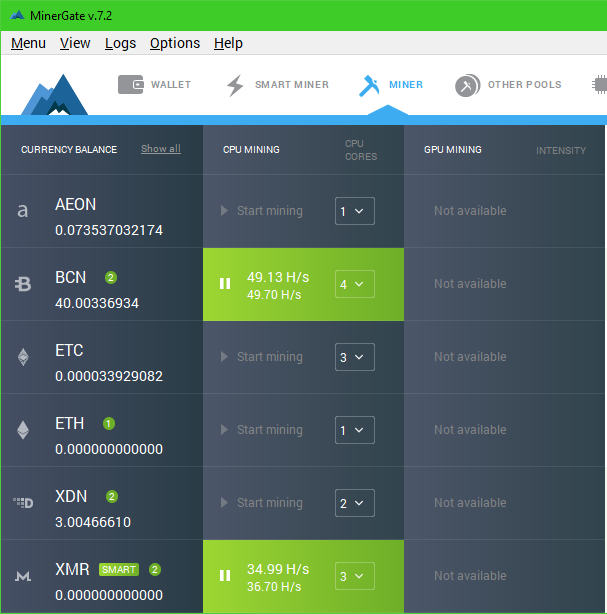Image resolution: width=607 pixels, height=614 pixels.
Task: Pause BCN mining
Action: [225, 284]
